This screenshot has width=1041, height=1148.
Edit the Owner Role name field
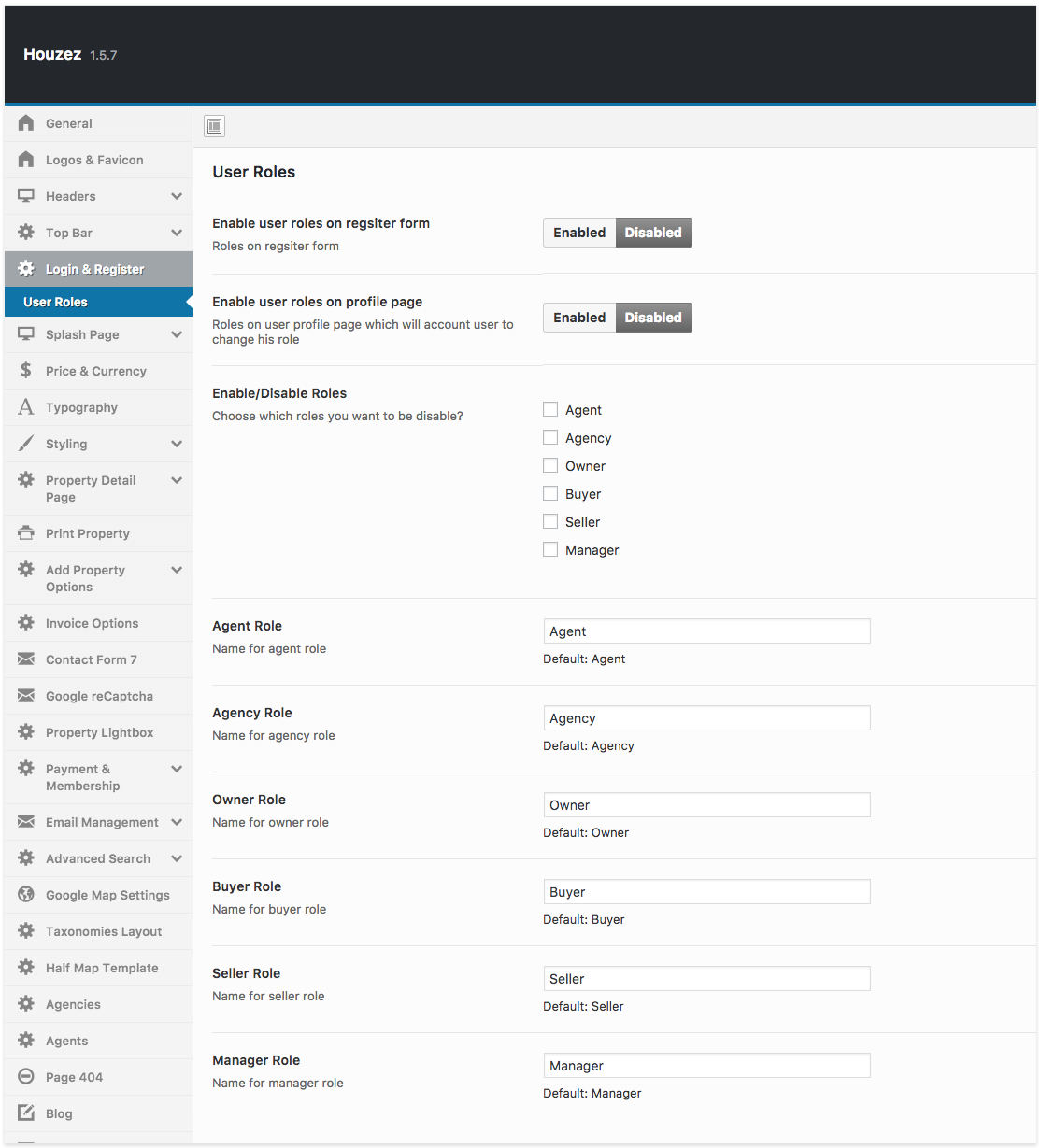tap(706, 805)
